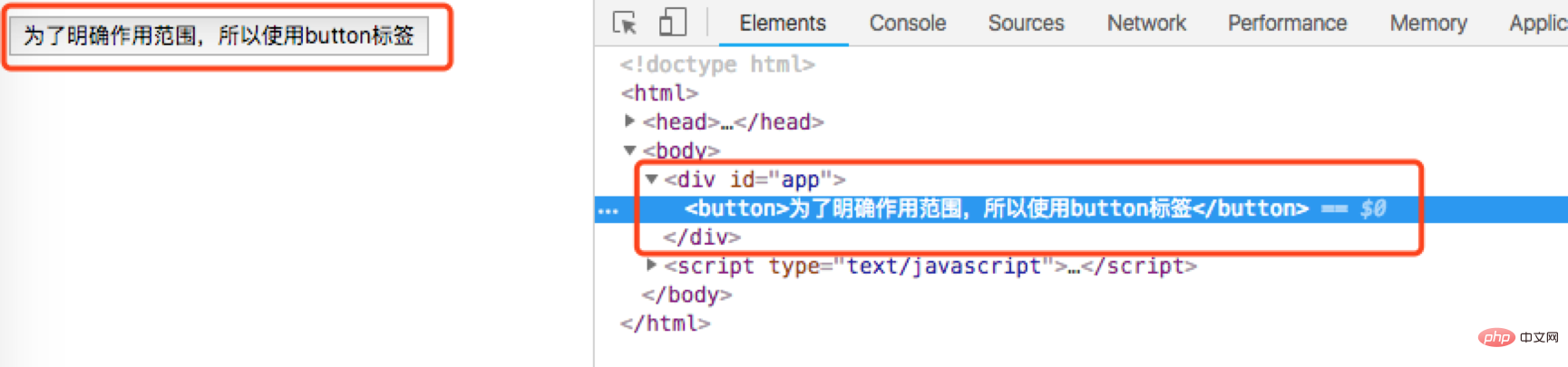The image size is (1568, 367).
Task: Select the <div id="app"> row text
Action: (x=755, y=179)
